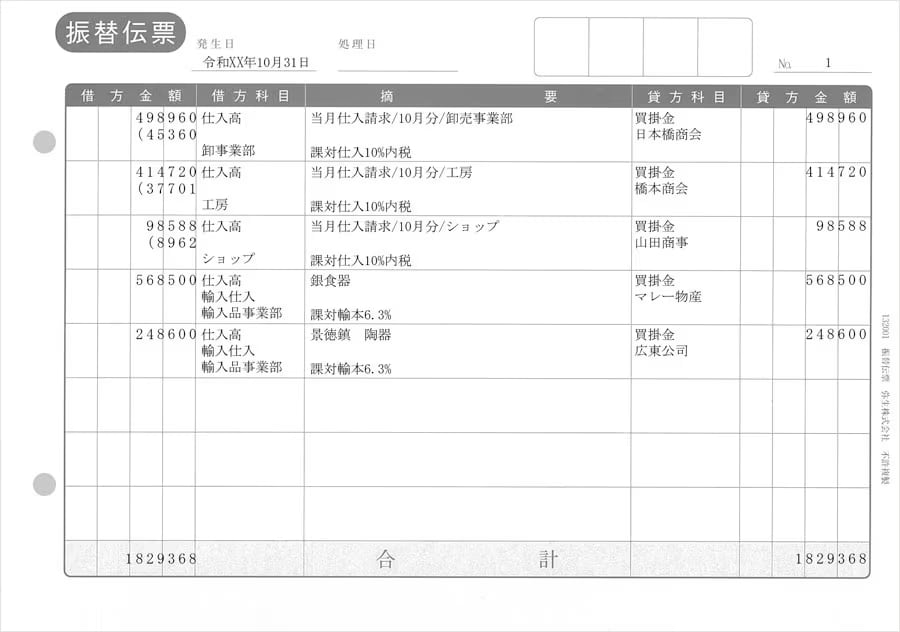The height and width of the screenshot is (632, 900).
Task: Select the tax figure (37701
Action: (166, 188)
